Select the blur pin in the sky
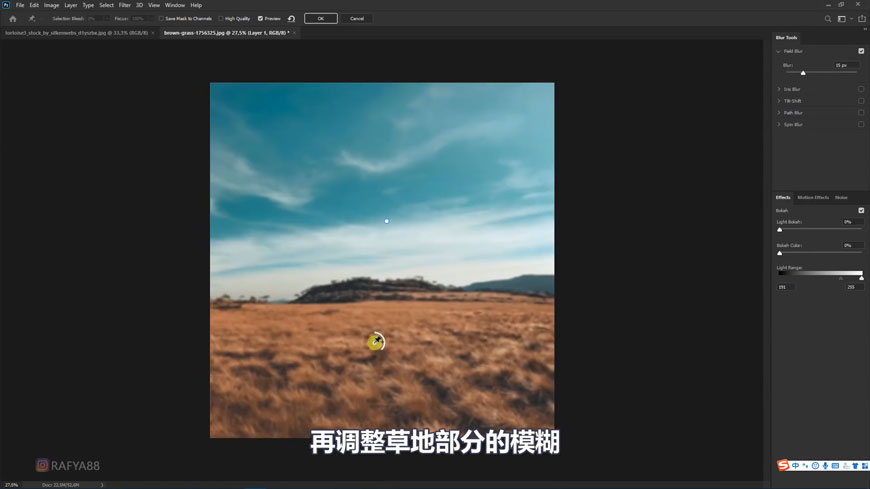870x489 pixels. click(386, 221)
